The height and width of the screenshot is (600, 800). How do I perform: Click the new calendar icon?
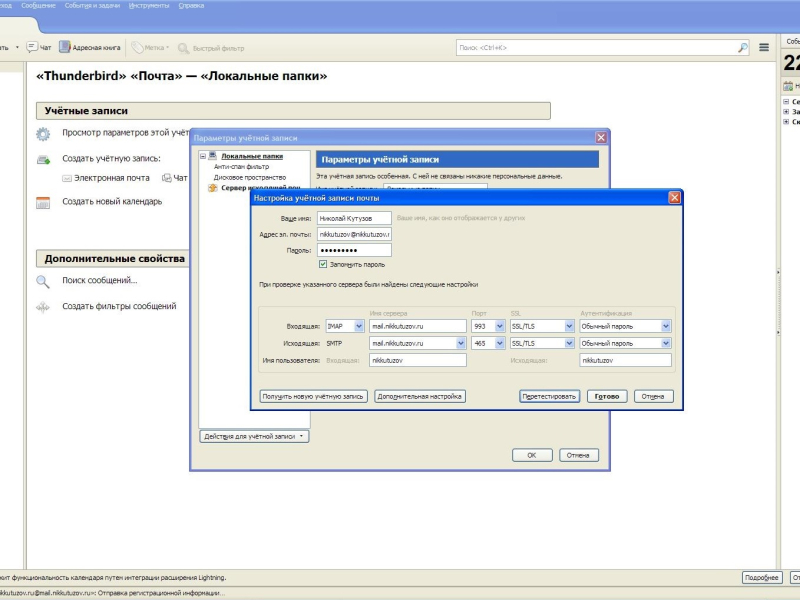click(x=43, y=203)
